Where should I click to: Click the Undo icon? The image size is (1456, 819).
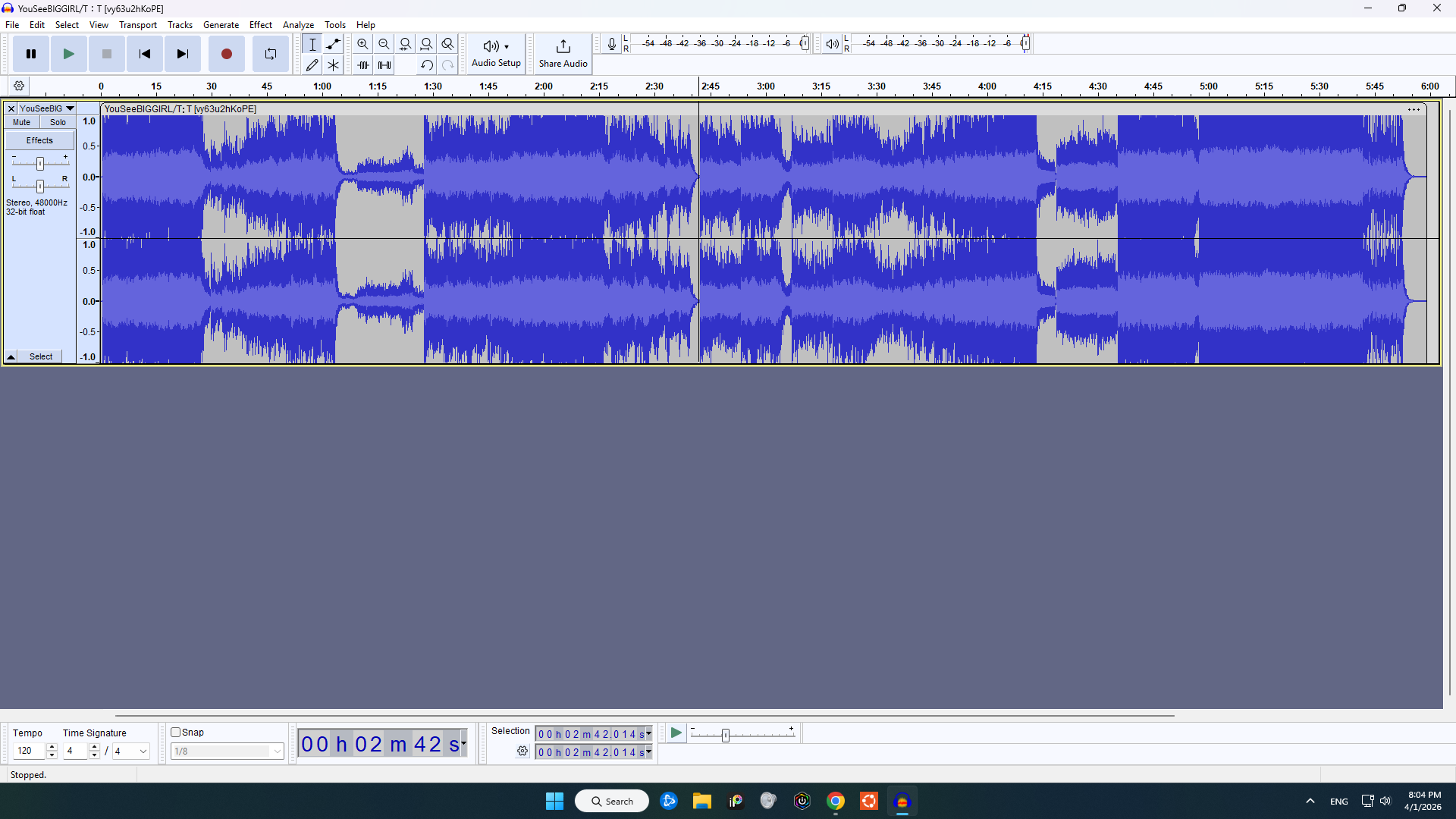tap(426, 64)
